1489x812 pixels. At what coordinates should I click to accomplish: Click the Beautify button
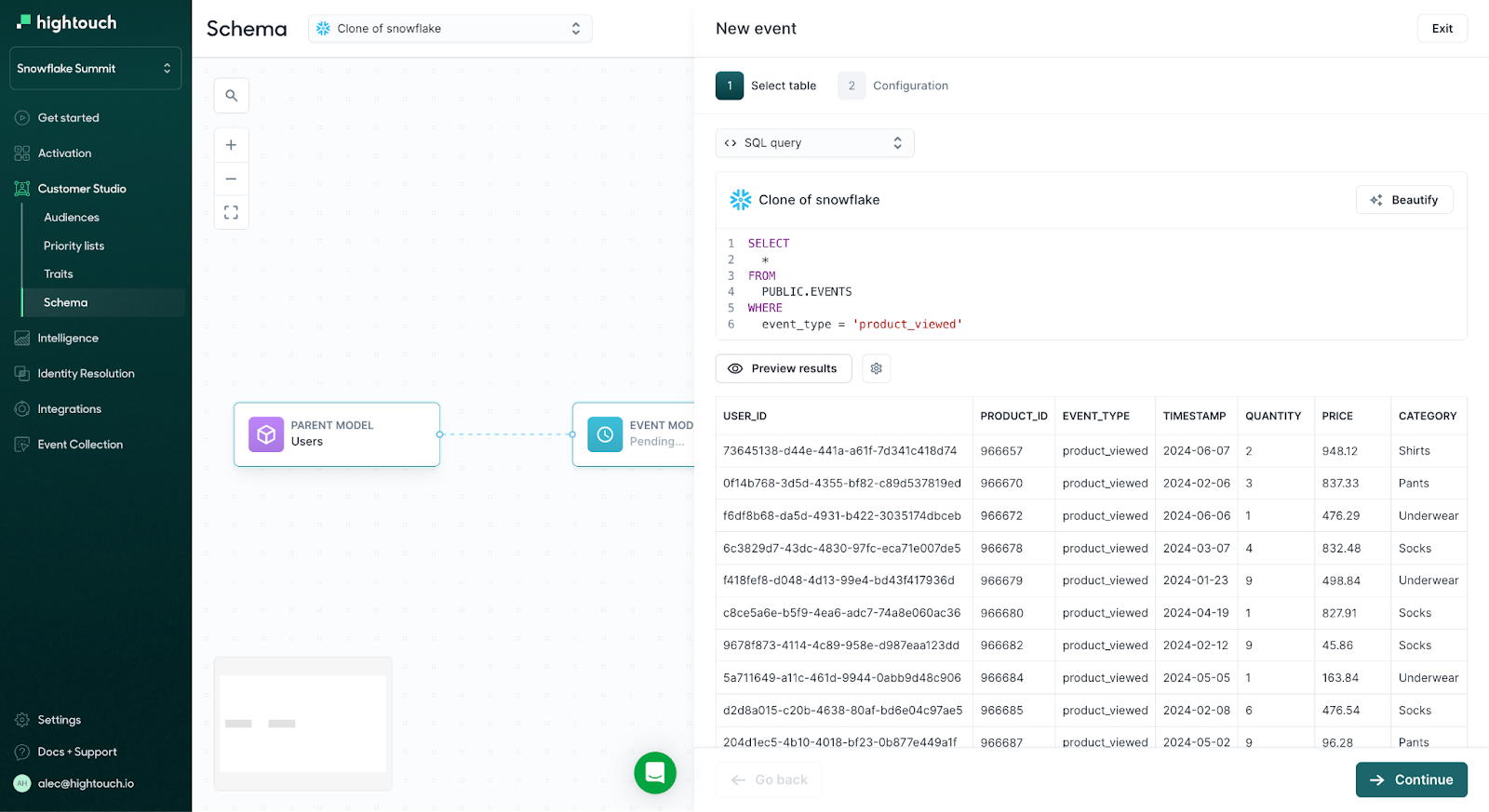[1403, 200]
